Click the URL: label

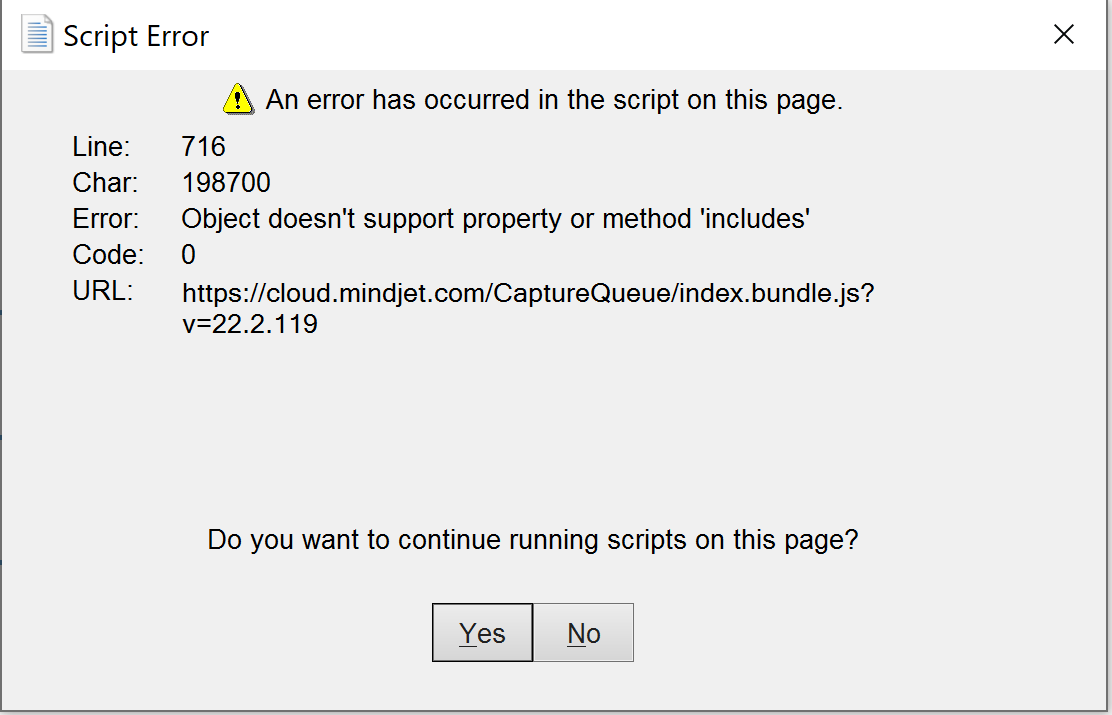[103, 291]
